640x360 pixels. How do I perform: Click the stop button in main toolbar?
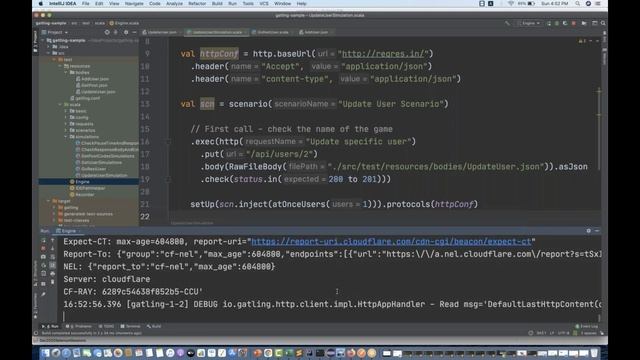click(x=573, y=23)
